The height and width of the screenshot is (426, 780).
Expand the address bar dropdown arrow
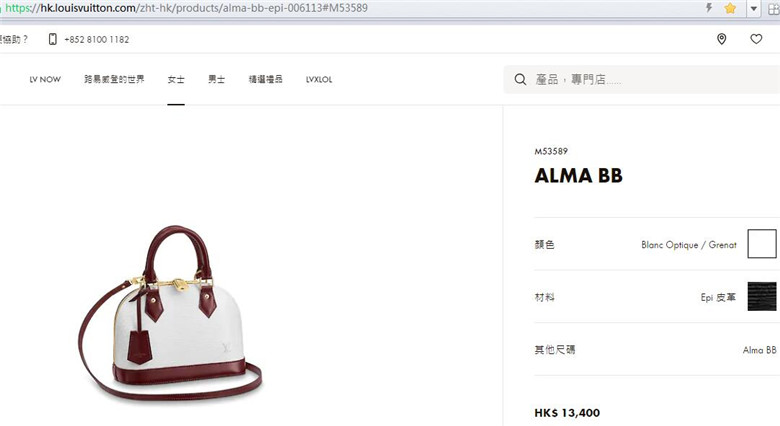pos(754,8)
